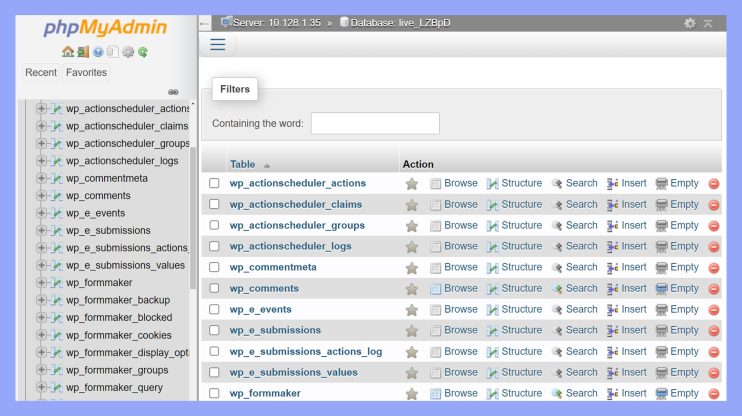Expand wp_formmaker tree node
Screen dimensions: 742x416
[x=41, y=283]
